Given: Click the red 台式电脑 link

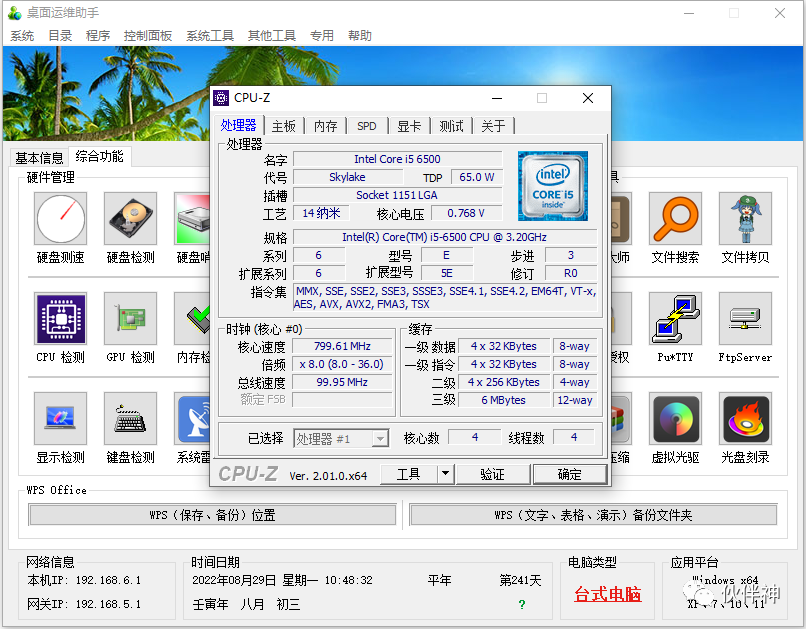Looking at the screenshot, I should click(x=608, y=594).
